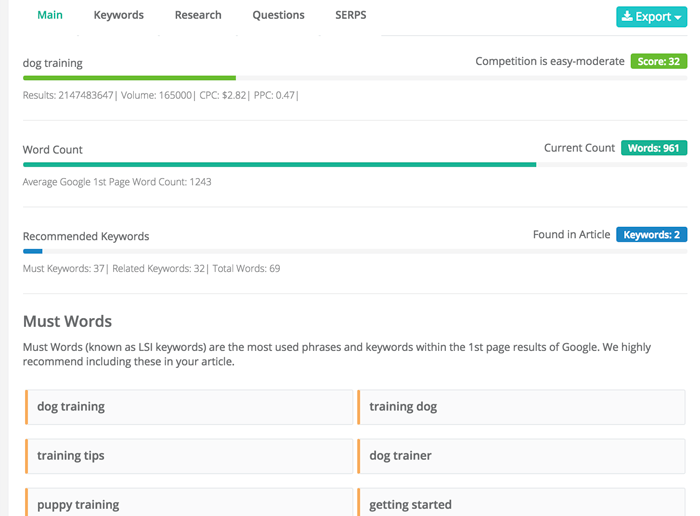This screenshot has width=700, height=516.
Task: Click the download icon in Export button
Action: click(x=628, y=17)
